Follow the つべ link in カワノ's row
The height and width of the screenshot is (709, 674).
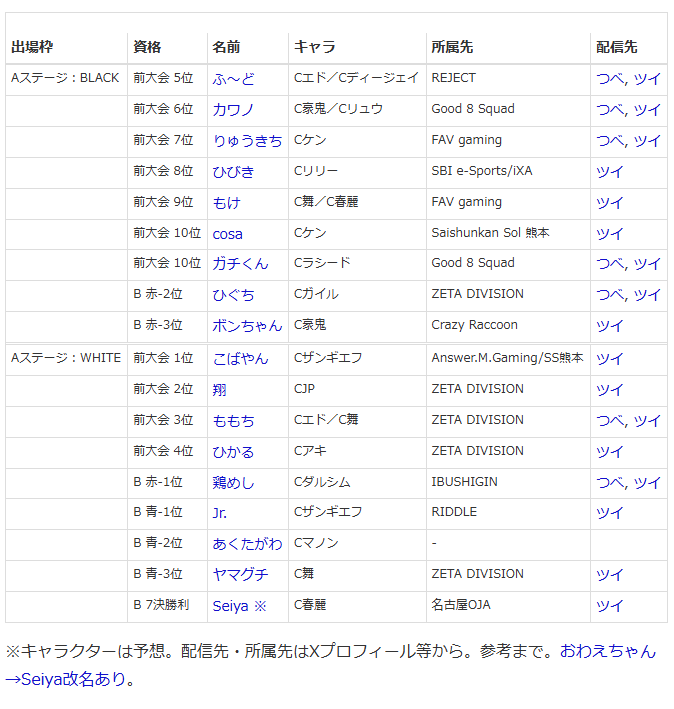pyautogui.click(x=610, y=110)
